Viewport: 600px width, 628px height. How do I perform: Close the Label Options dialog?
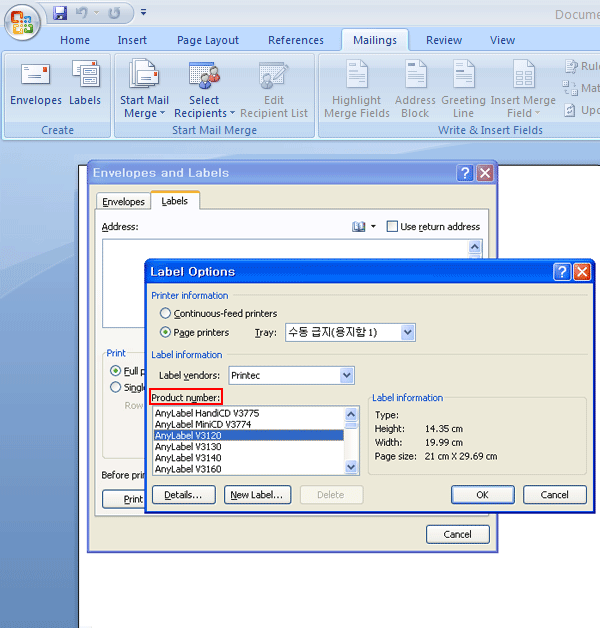582,272
